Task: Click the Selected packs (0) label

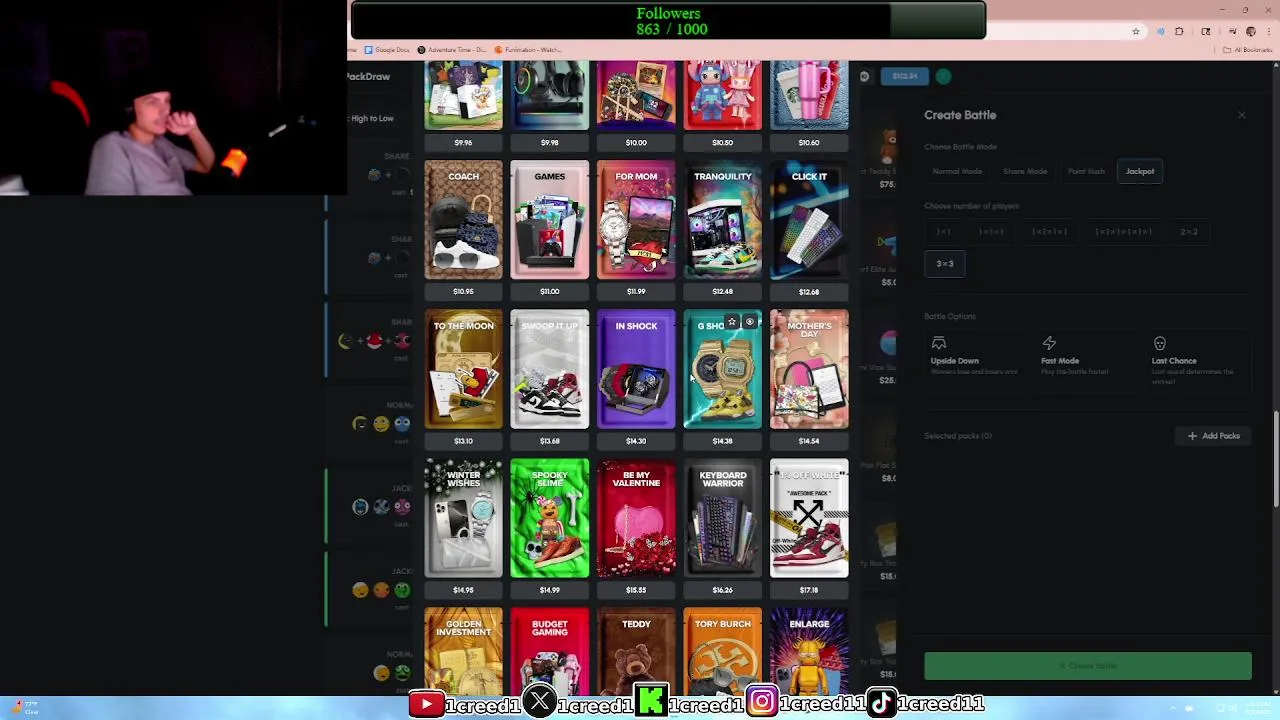Action: click(958, 436)
